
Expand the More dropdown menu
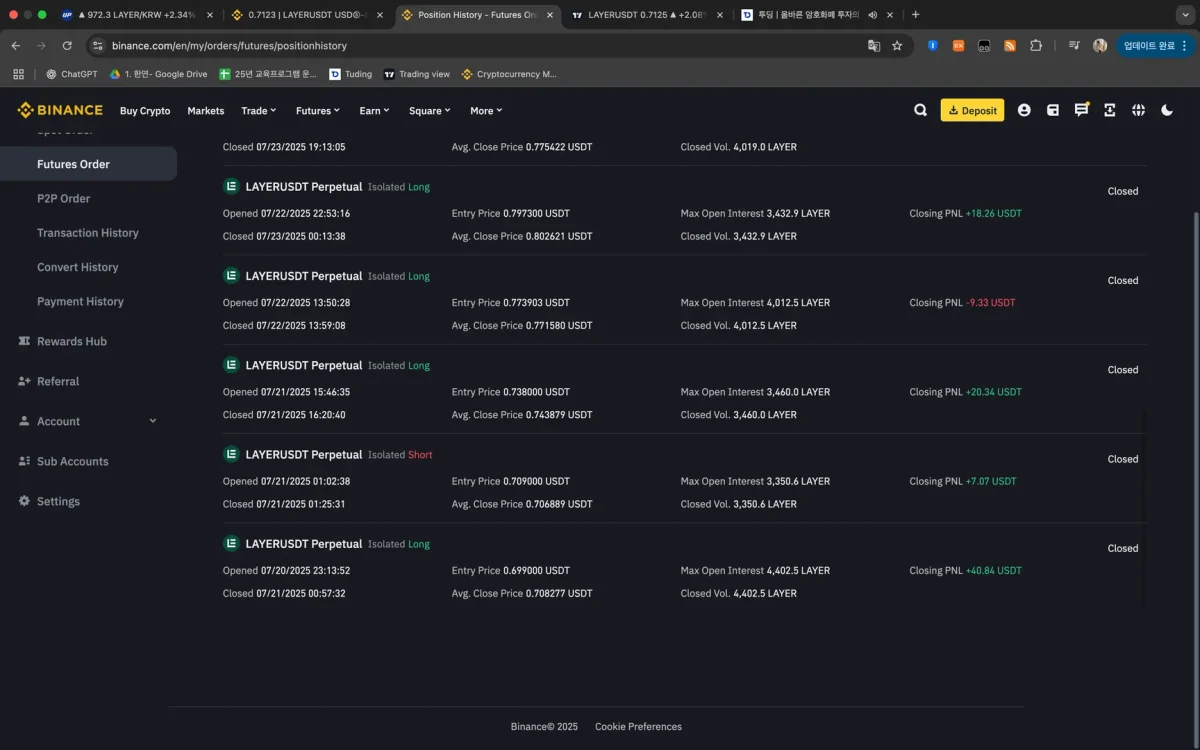[x=486, y=110]
